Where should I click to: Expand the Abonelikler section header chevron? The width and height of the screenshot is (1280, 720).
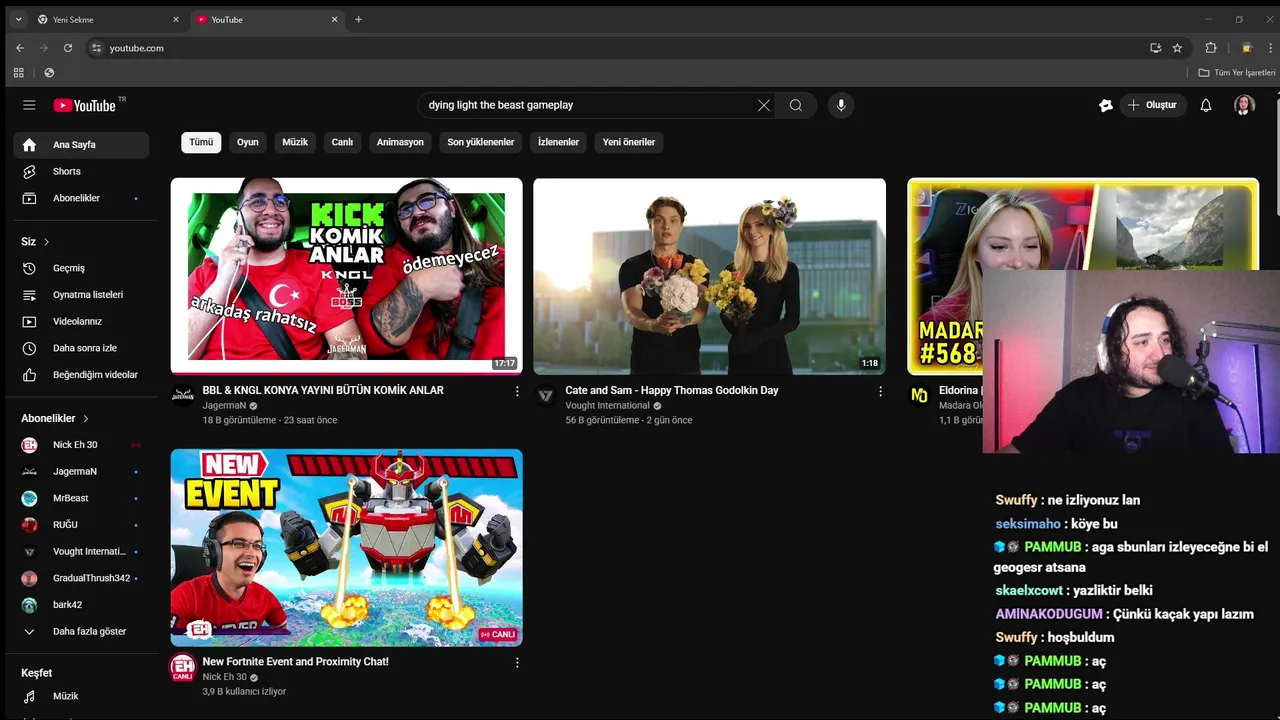(x=86, y=419)
